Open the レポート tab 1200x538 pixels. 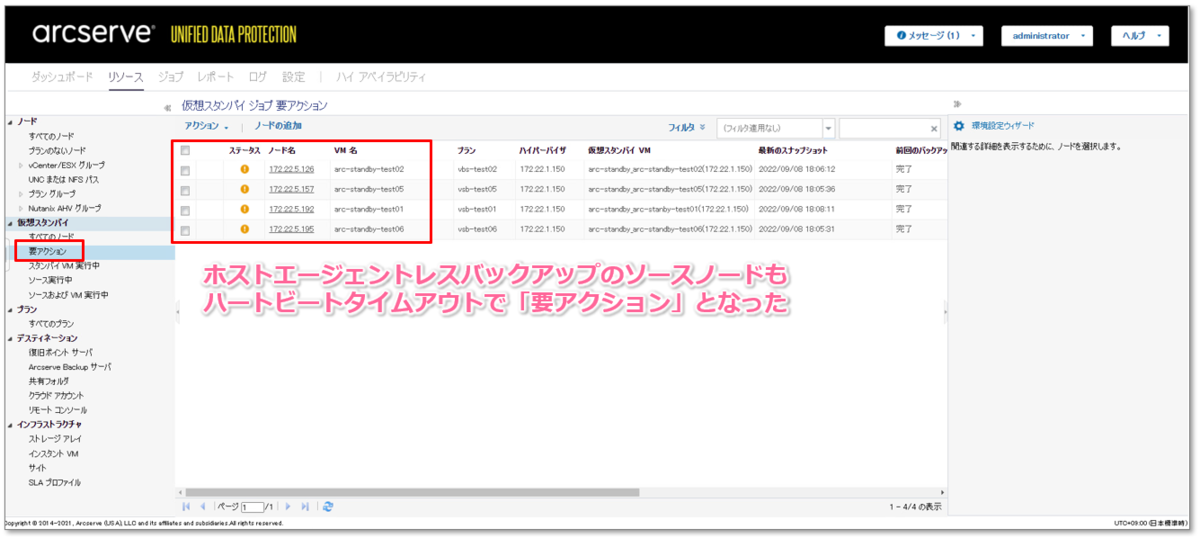click(216, 77)
